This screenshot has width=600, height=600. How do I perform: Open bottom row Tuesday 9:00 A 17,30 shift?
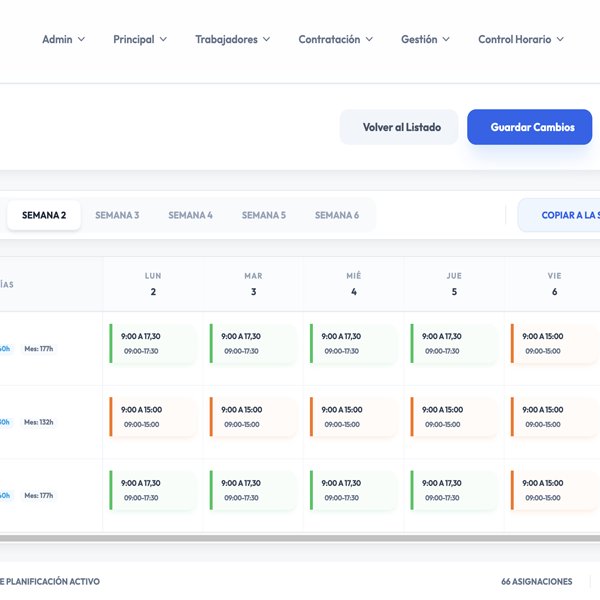pyautogui.click(x=253, y=490)
